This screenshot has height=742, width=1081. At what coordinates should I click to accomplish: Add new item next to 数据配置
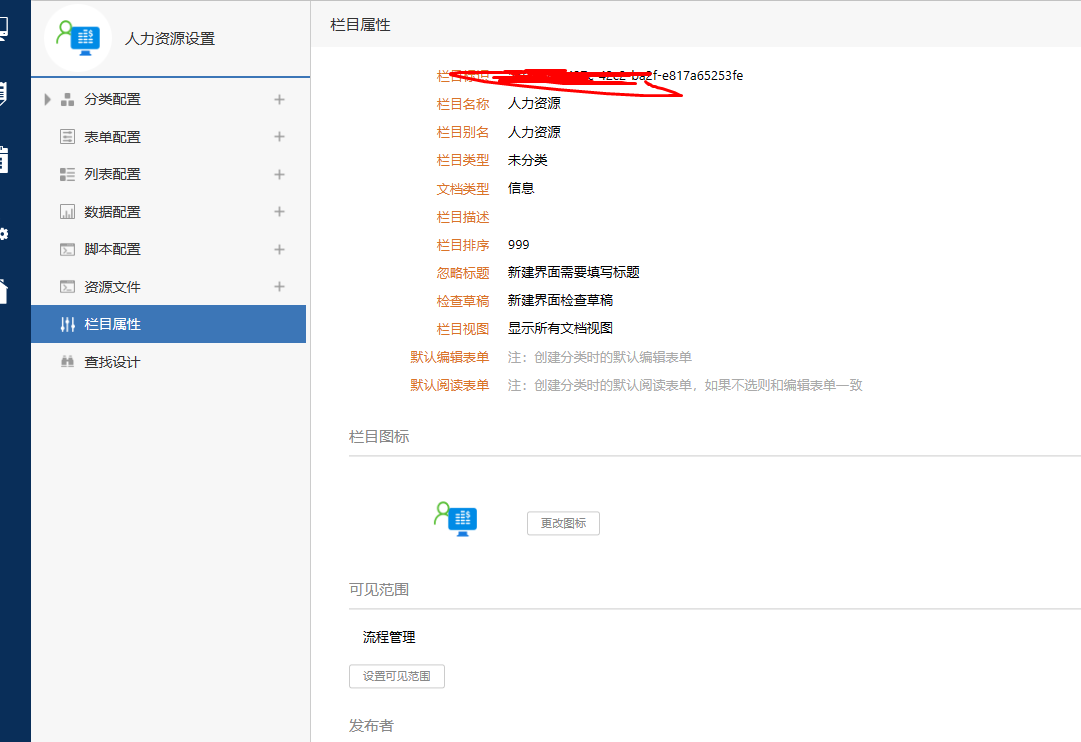tap(279, 212)
